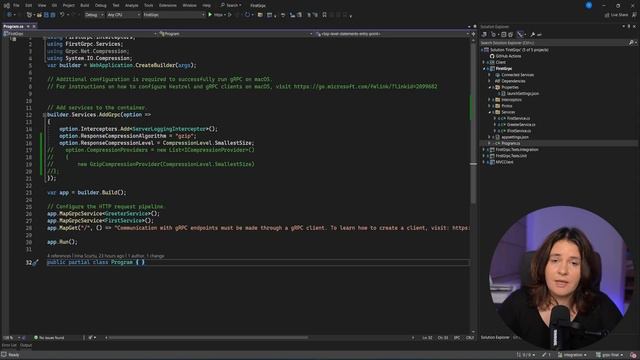Image resolution: width=640 pixels, height=360 pixels.
Task: Collapse the AddGrpc code block at line 12
Action: coord(44,115)
